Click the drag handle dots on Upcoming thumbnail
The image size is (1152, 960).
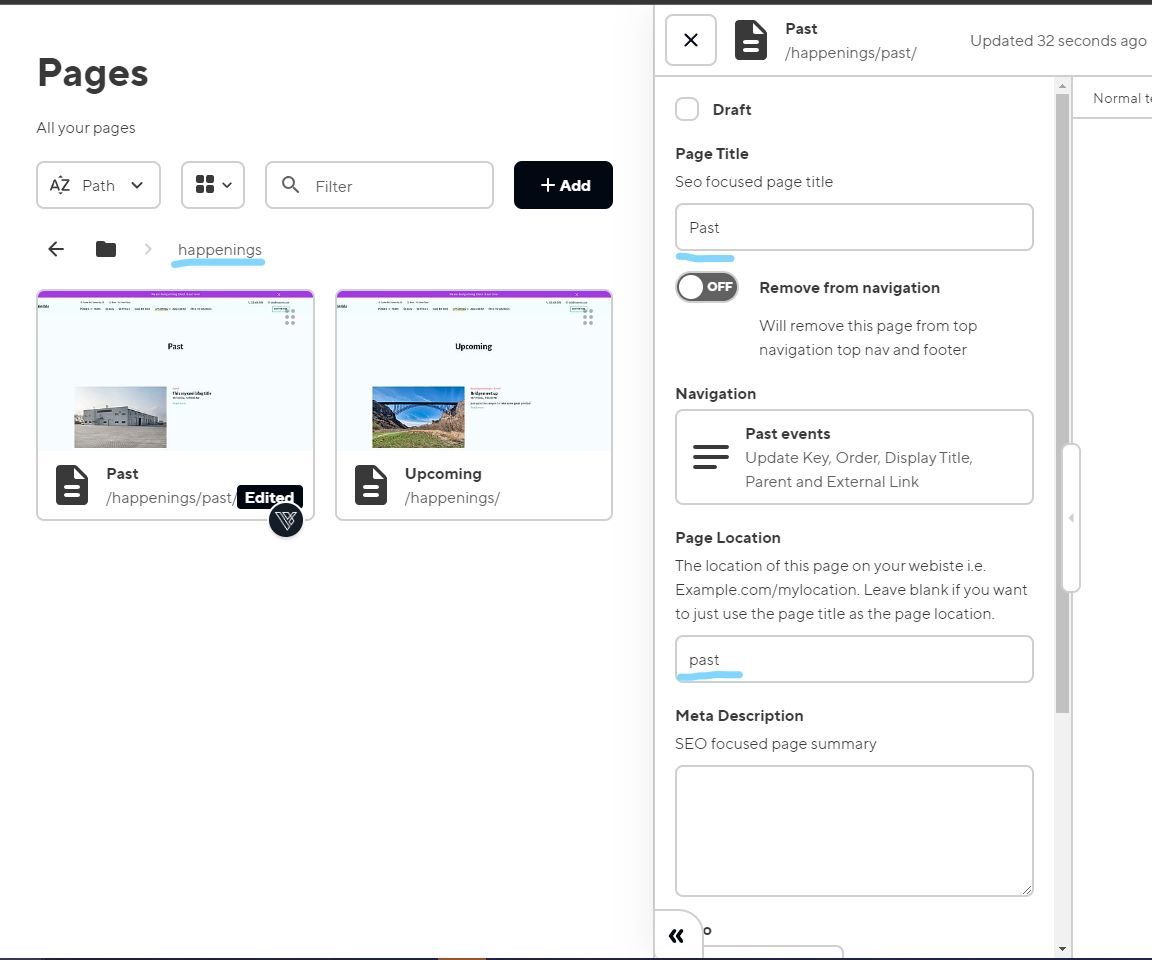tap(588, 317)
